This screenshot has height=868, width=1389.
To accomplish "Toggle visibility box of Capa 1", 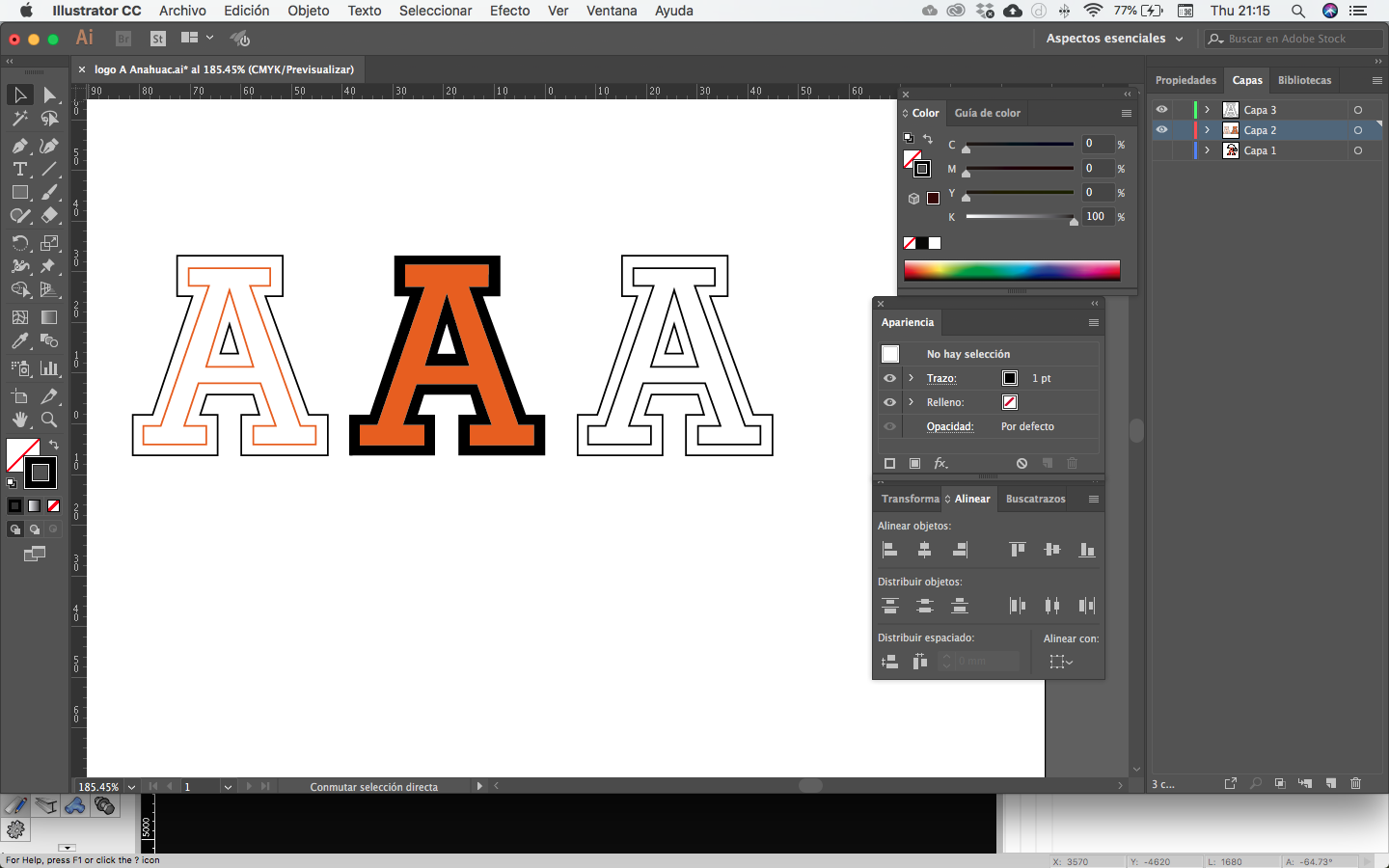I will [x=1161, y=150].
